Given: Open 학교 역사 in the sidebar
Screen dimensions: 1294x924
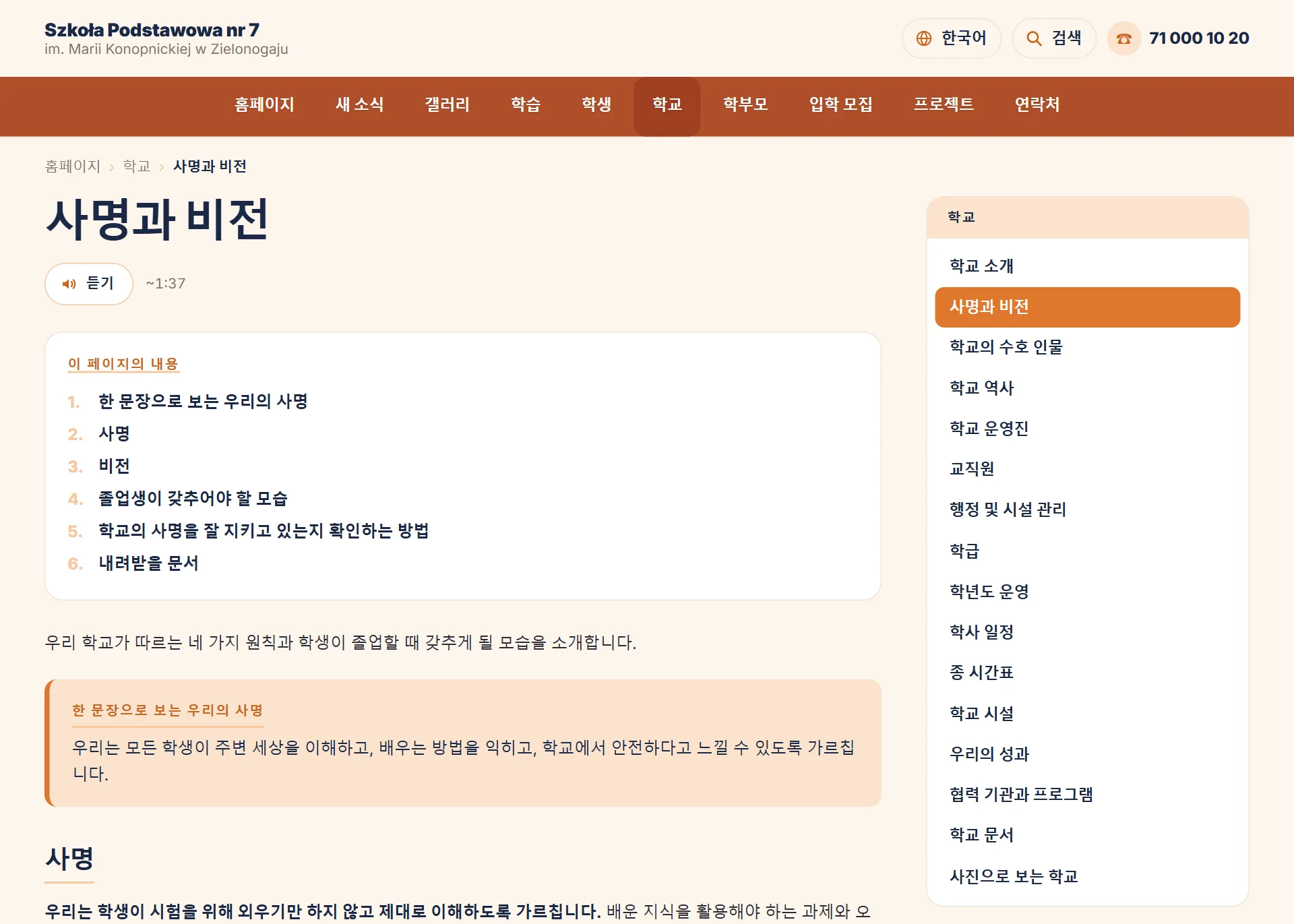Looking at the screenshot, I should [1087, 388].
